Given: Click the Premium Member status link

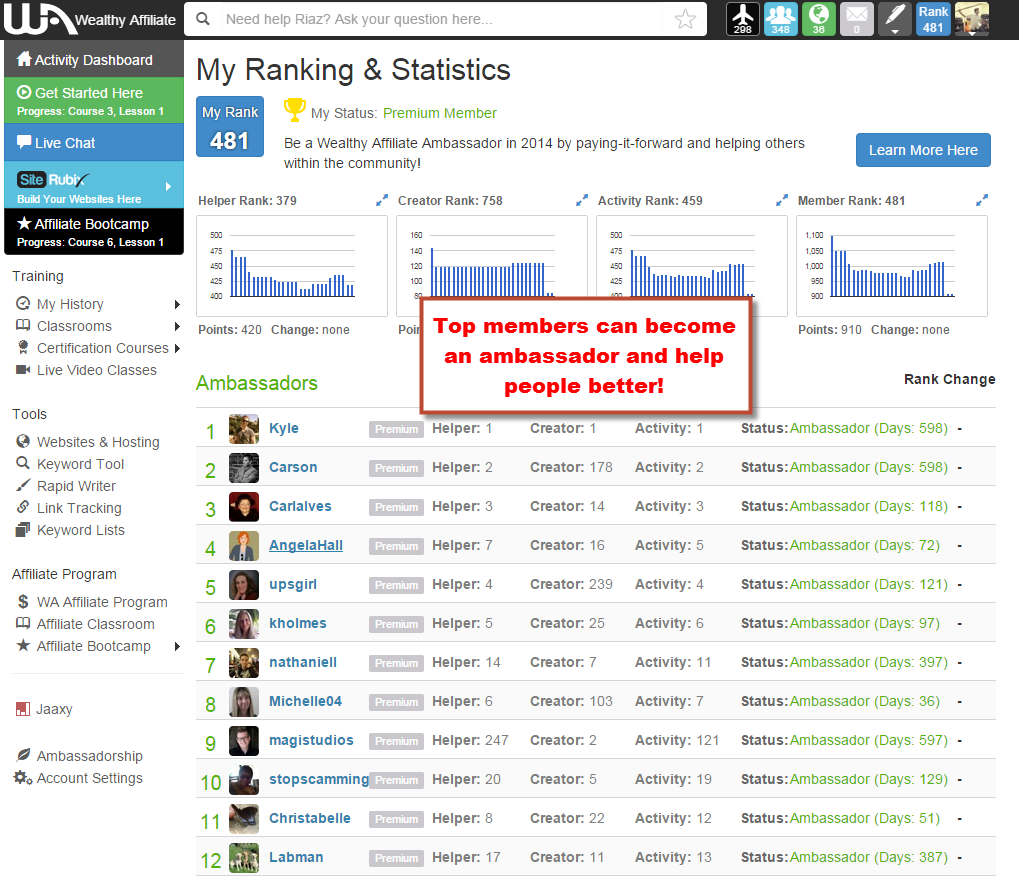Looking at the screenshot, I should point(439,113).
